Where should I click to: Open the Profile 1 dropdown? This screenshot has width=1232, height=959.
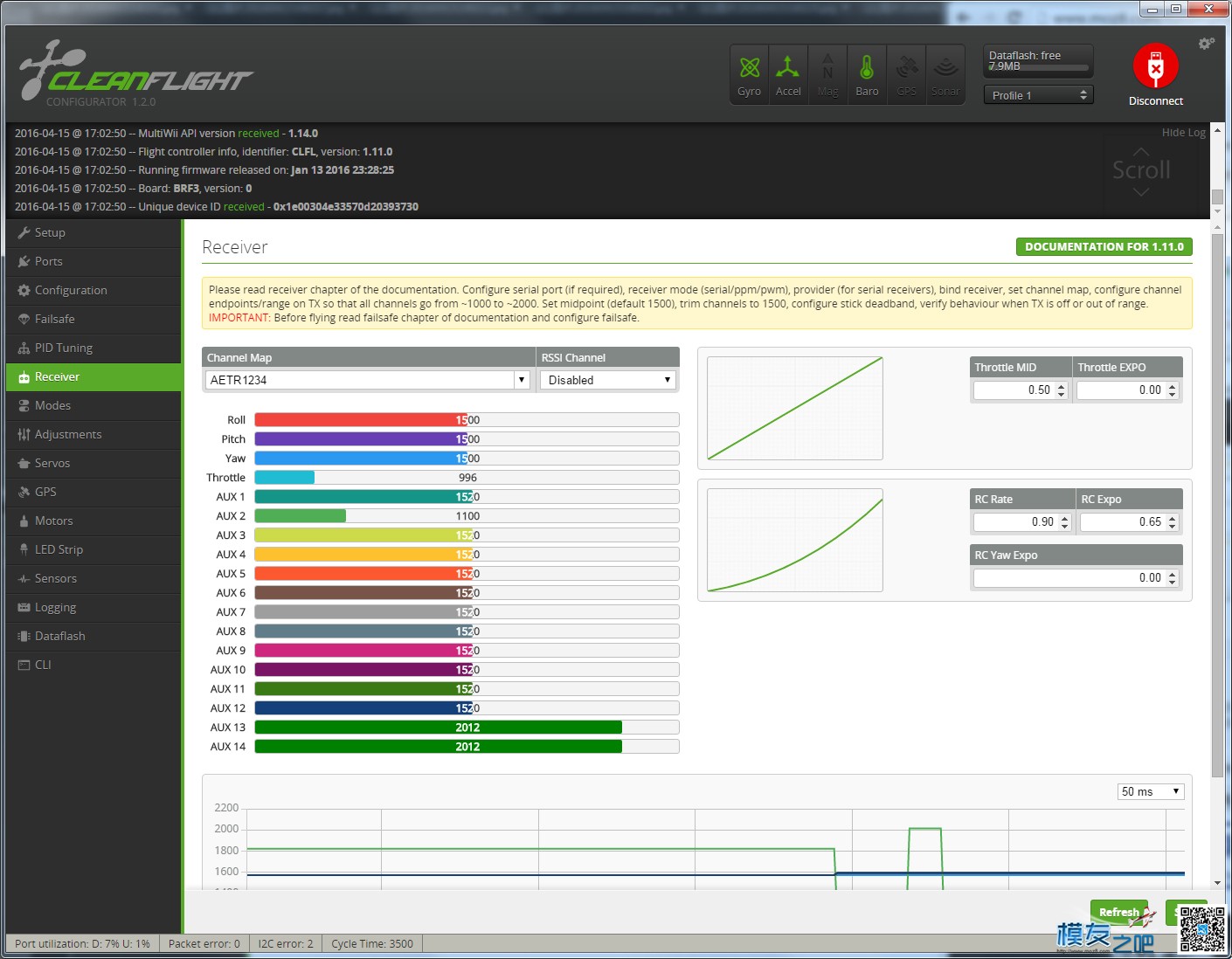pyautogui.click(x=1038, y=95)
